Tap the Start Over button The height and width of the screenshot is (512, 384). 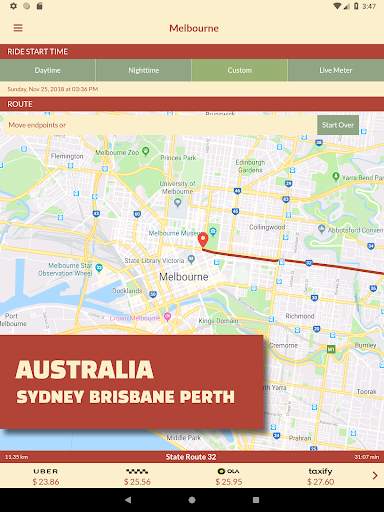pyautogui.click(x=338, y=125)
